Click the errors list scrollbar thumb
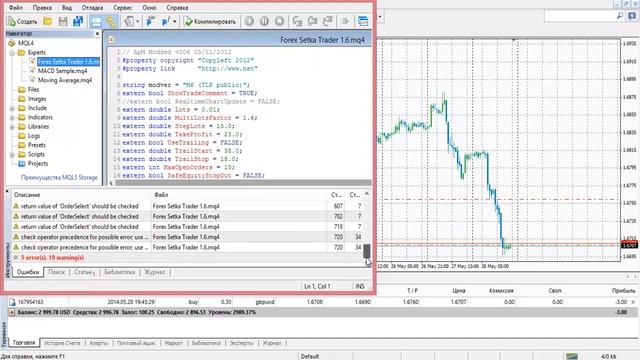 367,251
